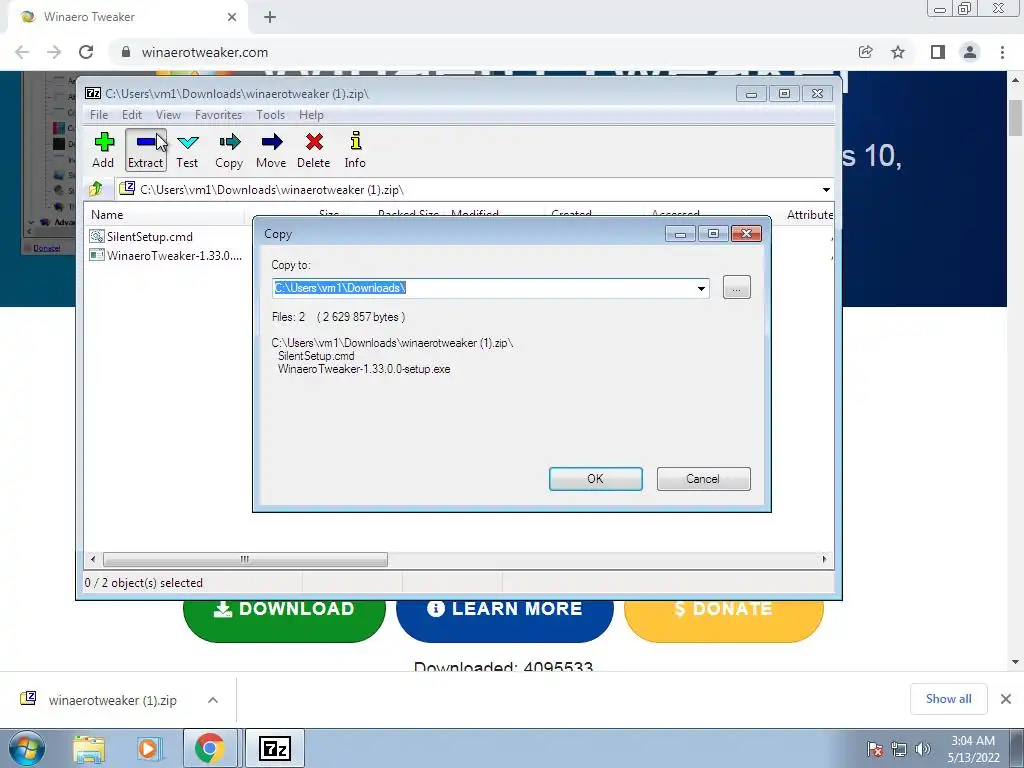Open a new Chrome tab
The width and height of the screenshot is (1024, 768).
click(x=270, y=17)
